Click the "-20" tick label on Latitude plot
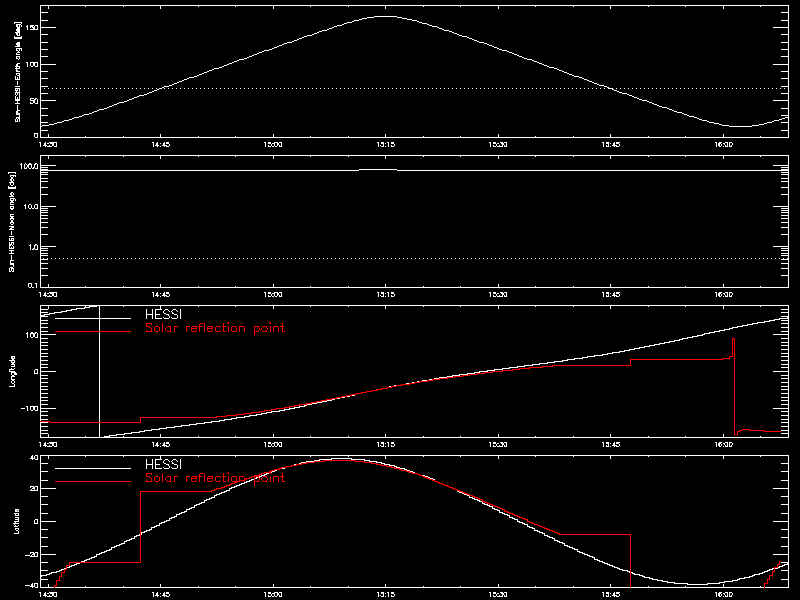Screen dimensions: 800x600 coord(32,555)
